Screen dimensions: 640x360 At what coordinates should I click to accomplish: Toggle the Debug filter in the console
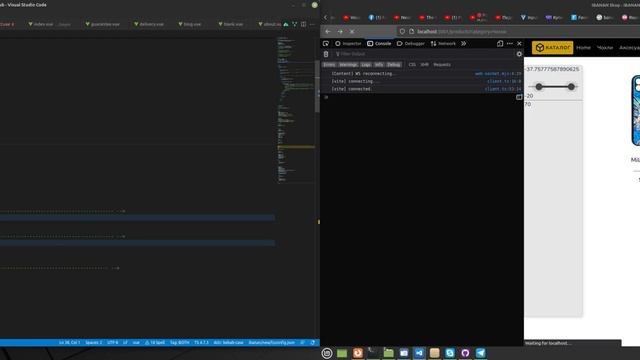tap(394, 64)
